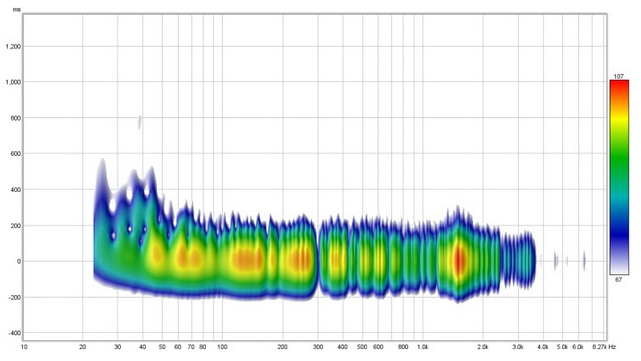641x361 pixels.
Task: Click the ms unit label at top left
Action: point(16,9)
